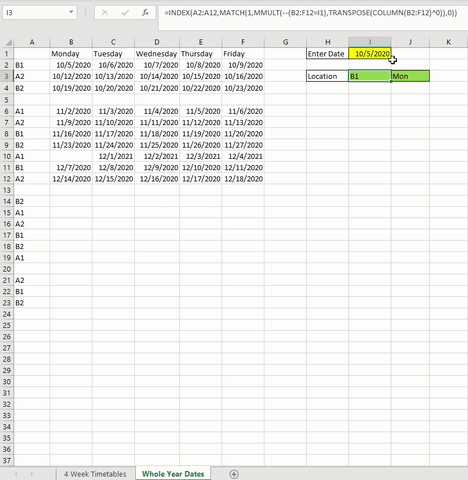Select cell with date 11/20/2020
Image resolution: width=468 pixels, height=480 pixels.
(x=243, y=134)
